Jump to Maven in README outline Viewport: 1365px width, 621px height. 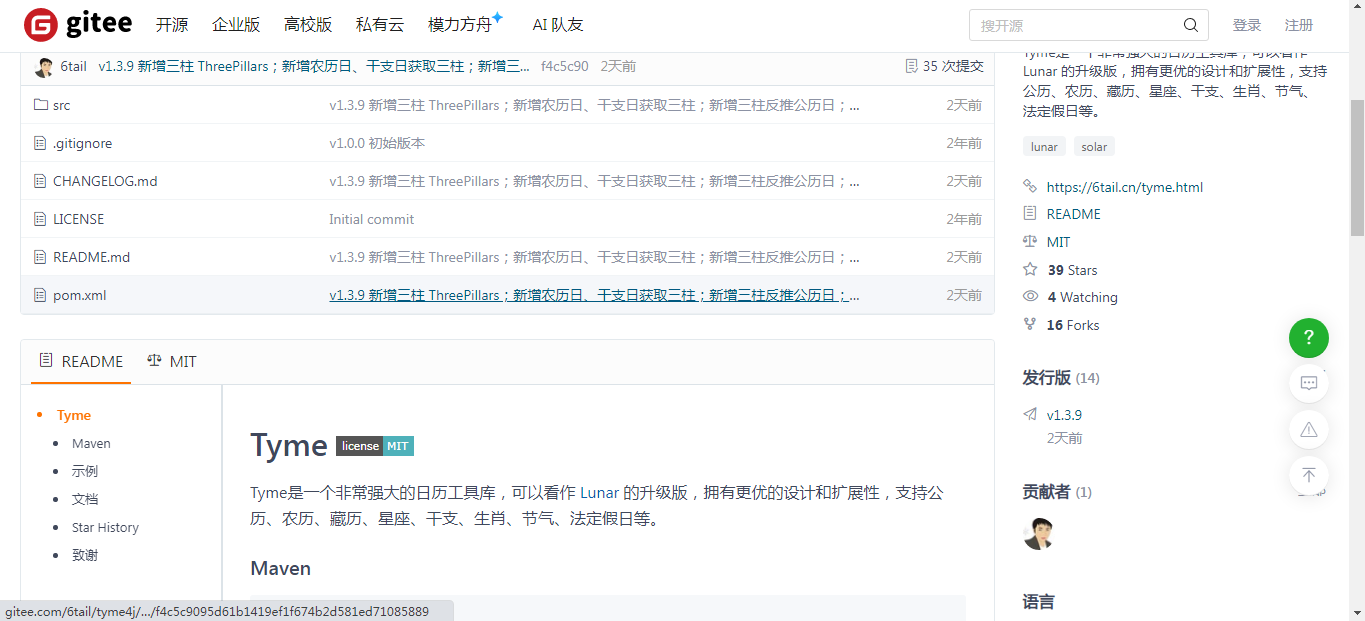91,443
